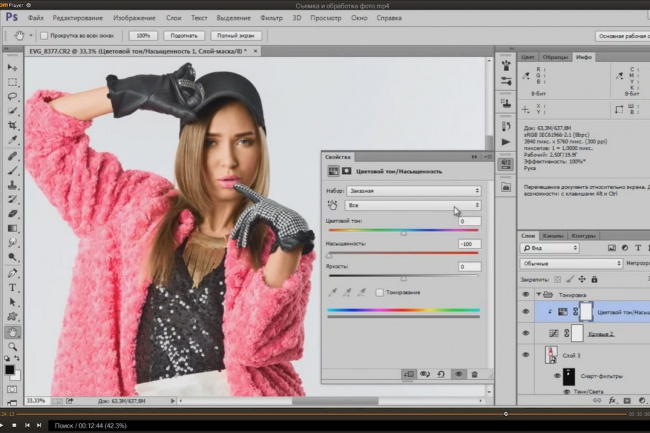Open the Основная рабочая workspace dropdown

tap(623, 36)
